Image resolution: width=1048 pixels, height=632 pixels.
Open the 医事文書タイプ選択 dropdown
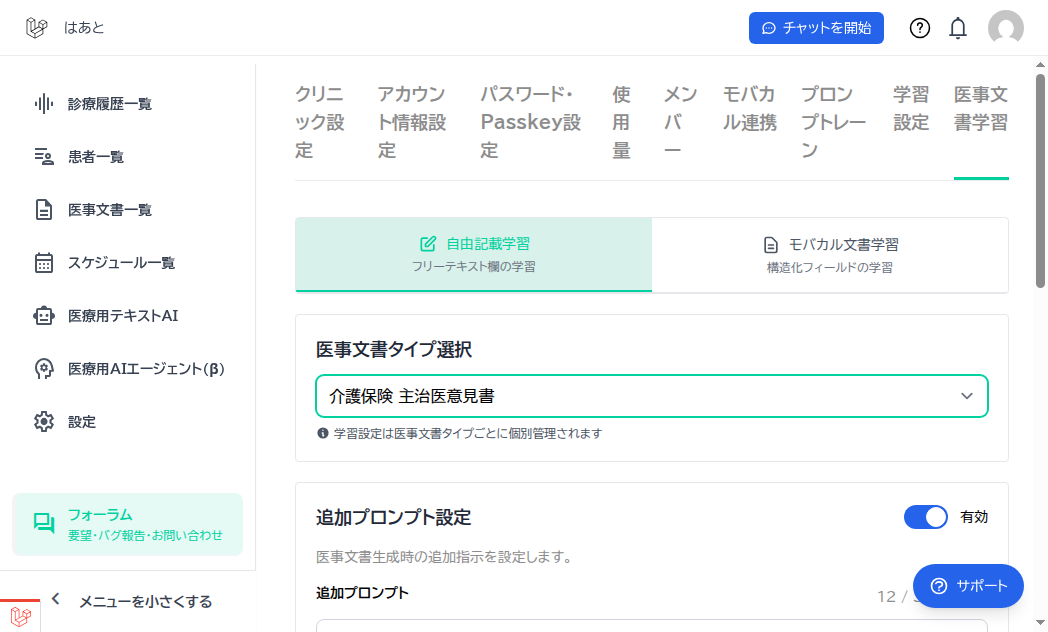click(x=651, y=396)
